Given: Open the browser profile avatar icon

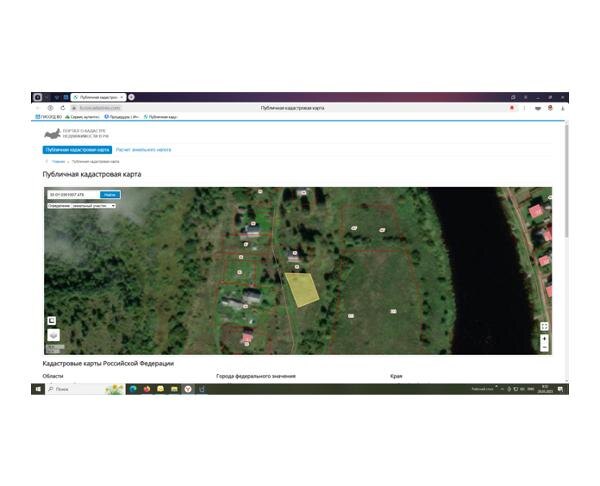Looking at the screenshot, I should 550,108.
